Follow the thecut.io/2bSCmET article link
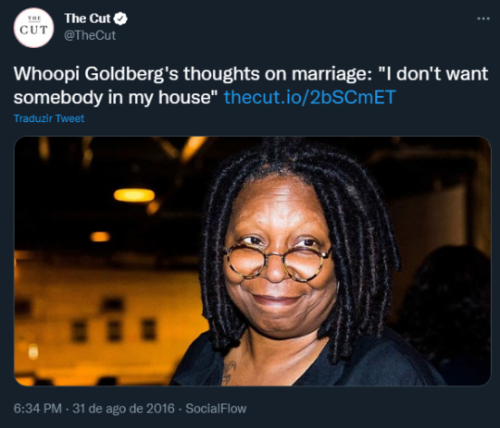 tap(310, 97)
